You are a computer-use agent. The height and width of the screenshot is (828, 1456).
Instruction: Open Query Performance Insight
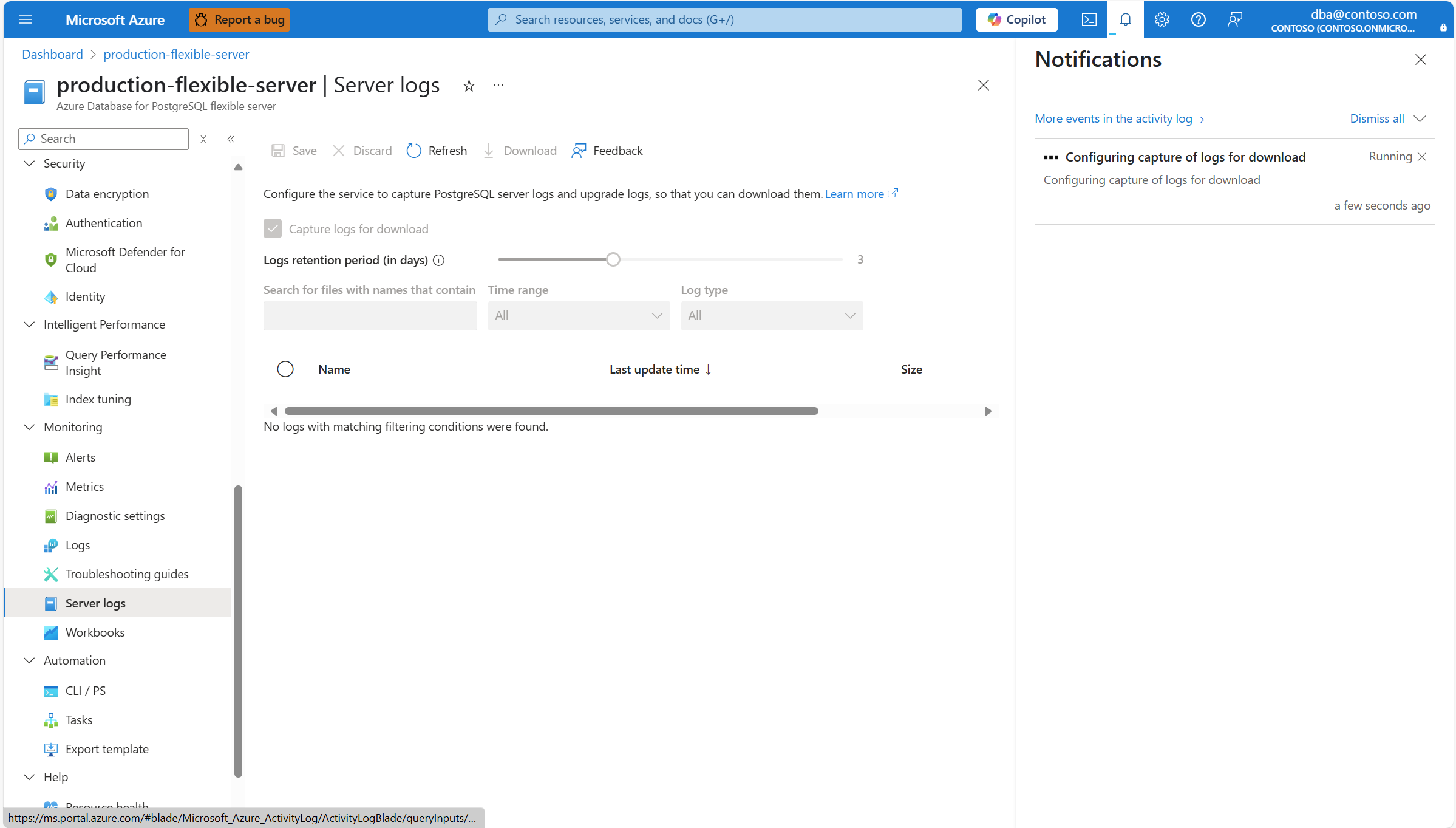(115, 363)
